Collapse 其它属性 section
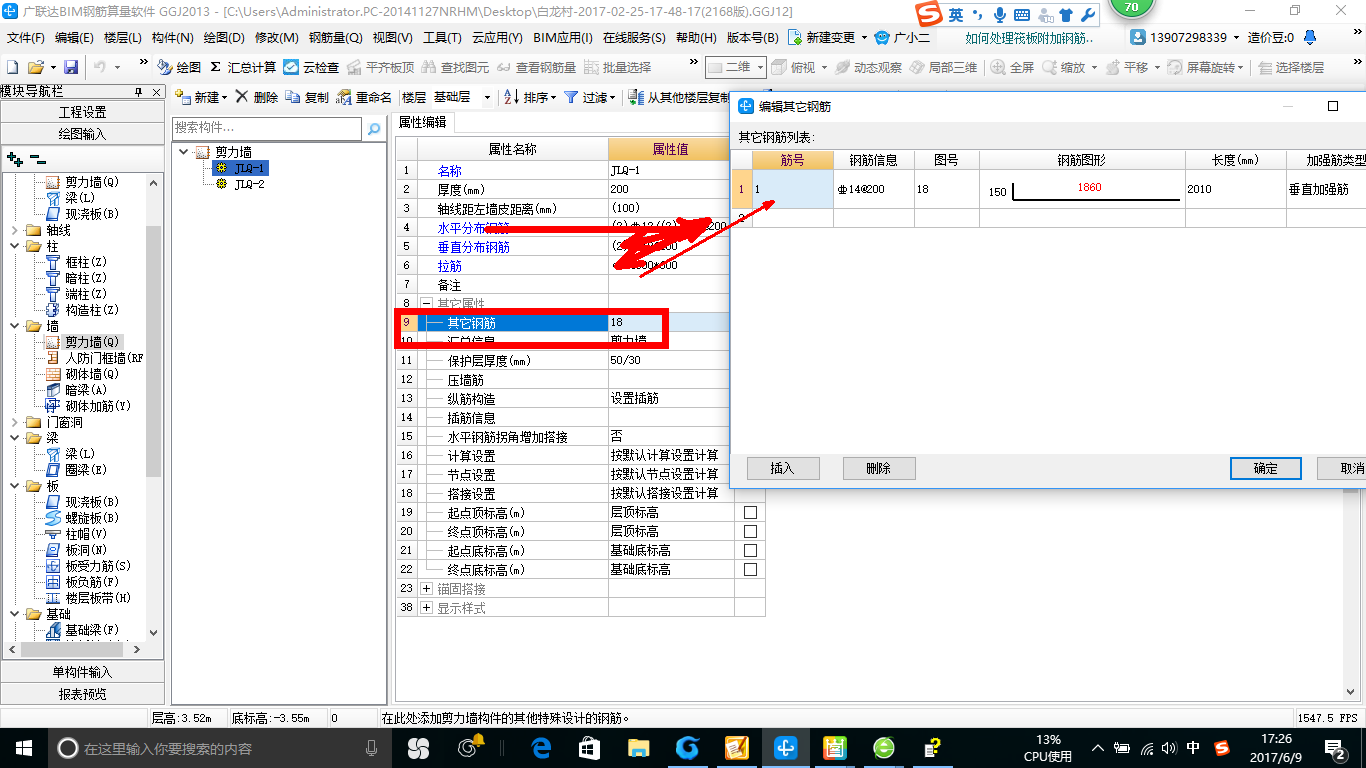 tap(426, 303)
